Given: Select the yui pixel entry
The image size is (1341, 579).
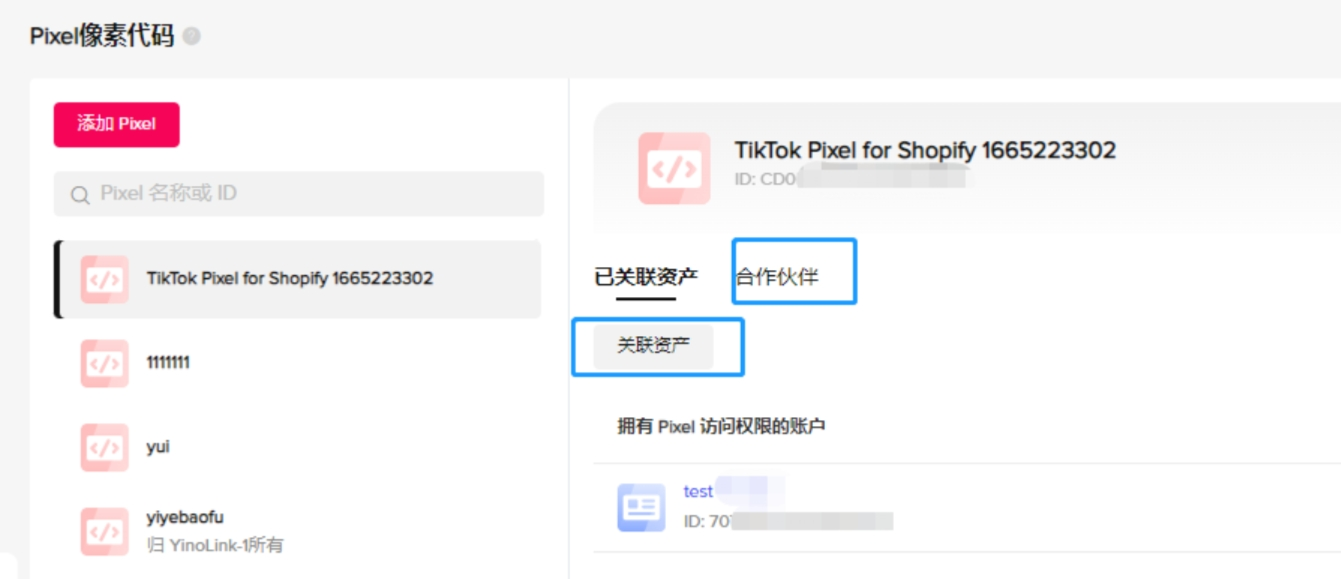Looking at the screenshot, I should tap(298, 447).
